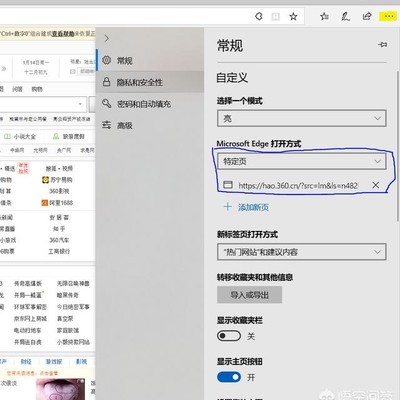Open the Favorites hub icon
The image size is (400, 400).
point(324,16)
